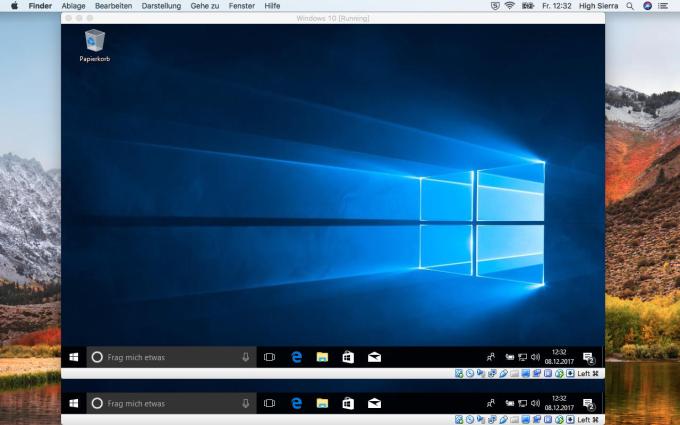Activate Siri from the menu bar
The height and width of the screenshot is (425, 680).
pos(647,6)
